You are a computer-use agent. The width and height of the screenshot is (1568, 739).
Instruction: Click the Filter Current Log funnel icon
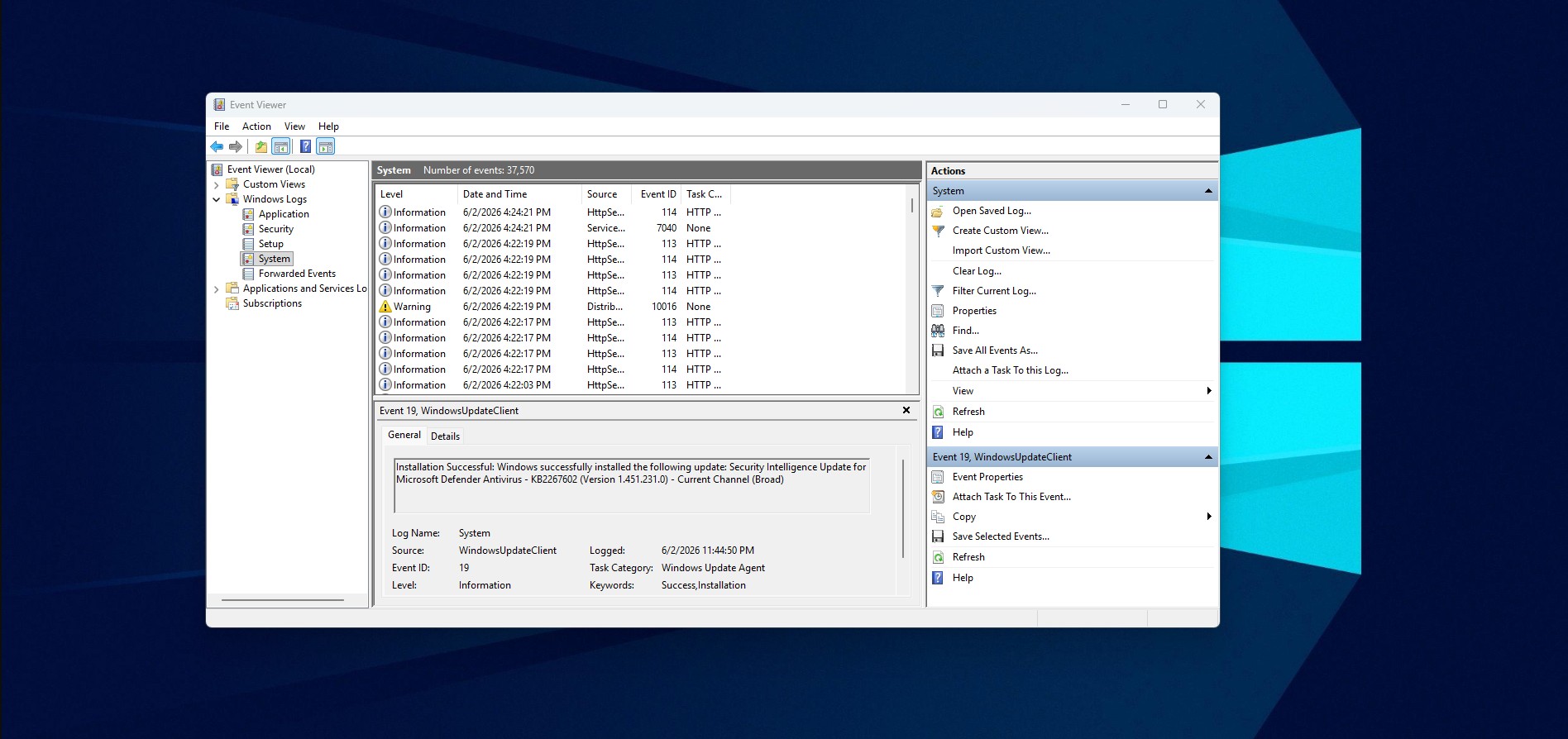point(938,291)
